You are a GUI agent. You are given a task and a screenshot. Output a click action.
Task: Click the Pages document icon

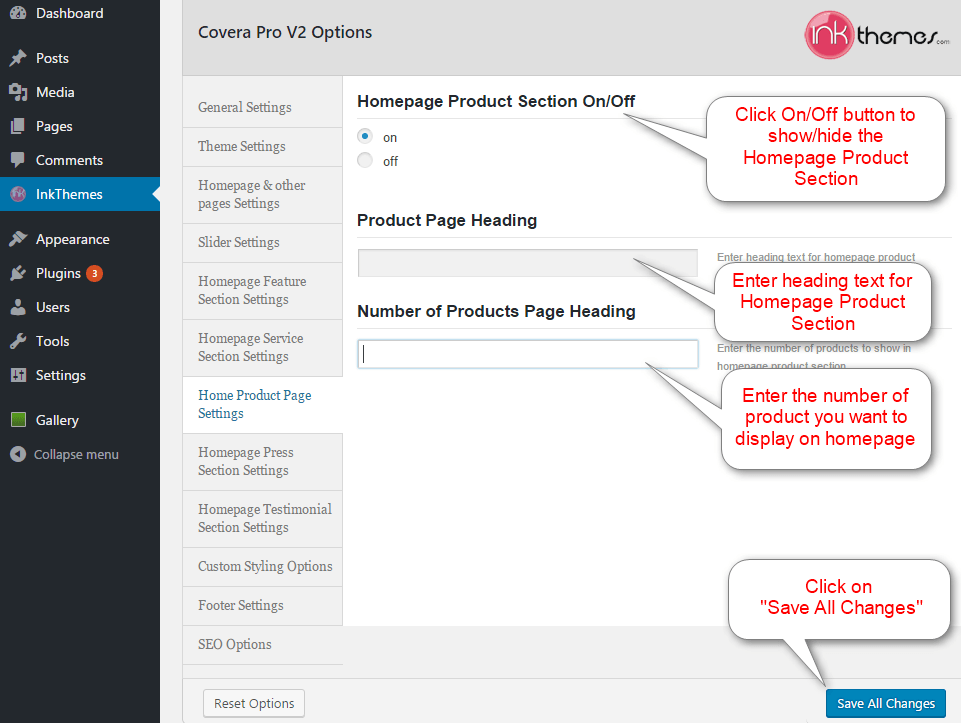[x=18, y=126]
